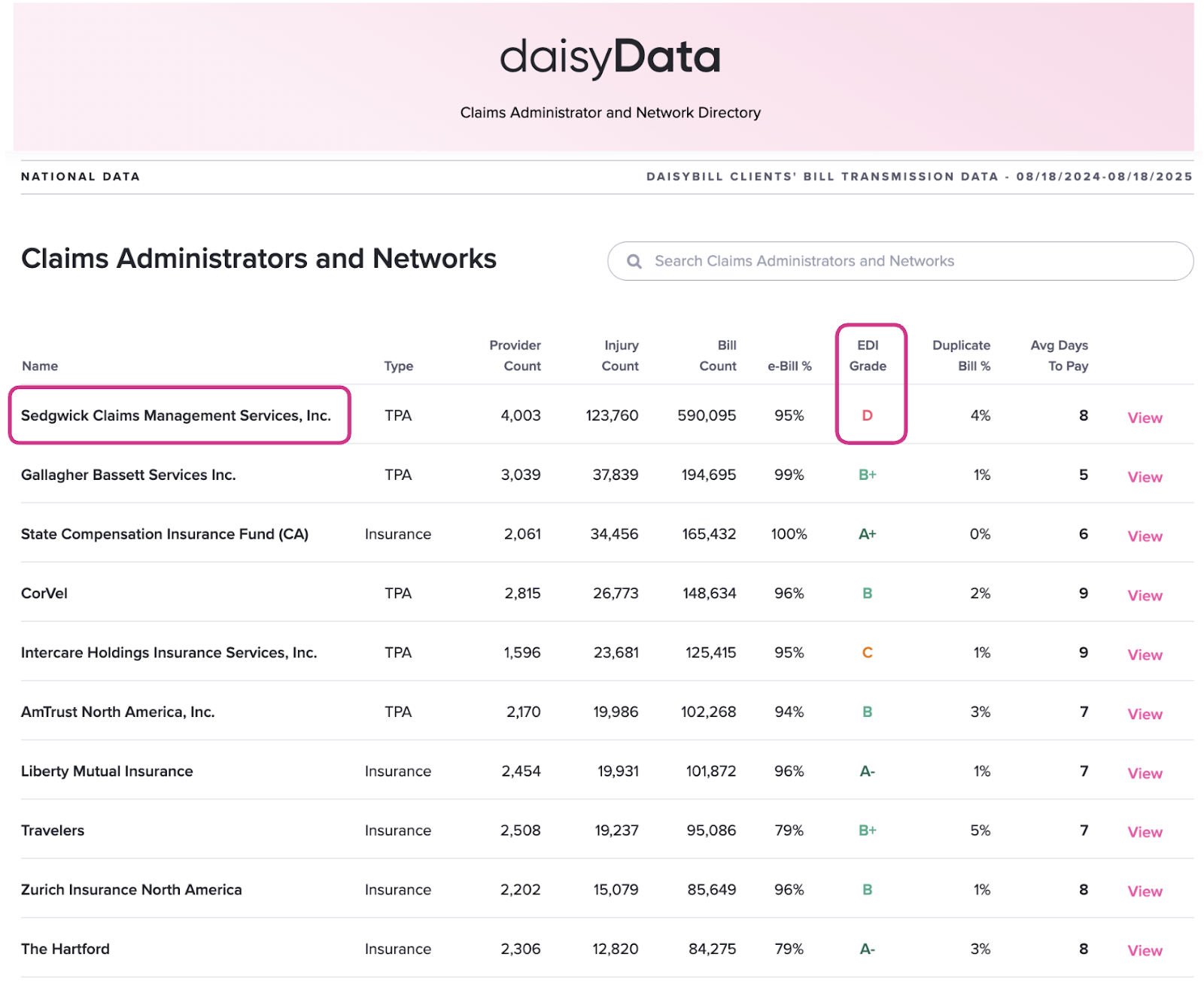Open View link for Zurich Insurance North America
Image resolution: width=1204 pixels, height=987 pixels.
[x=1145, y=891]
